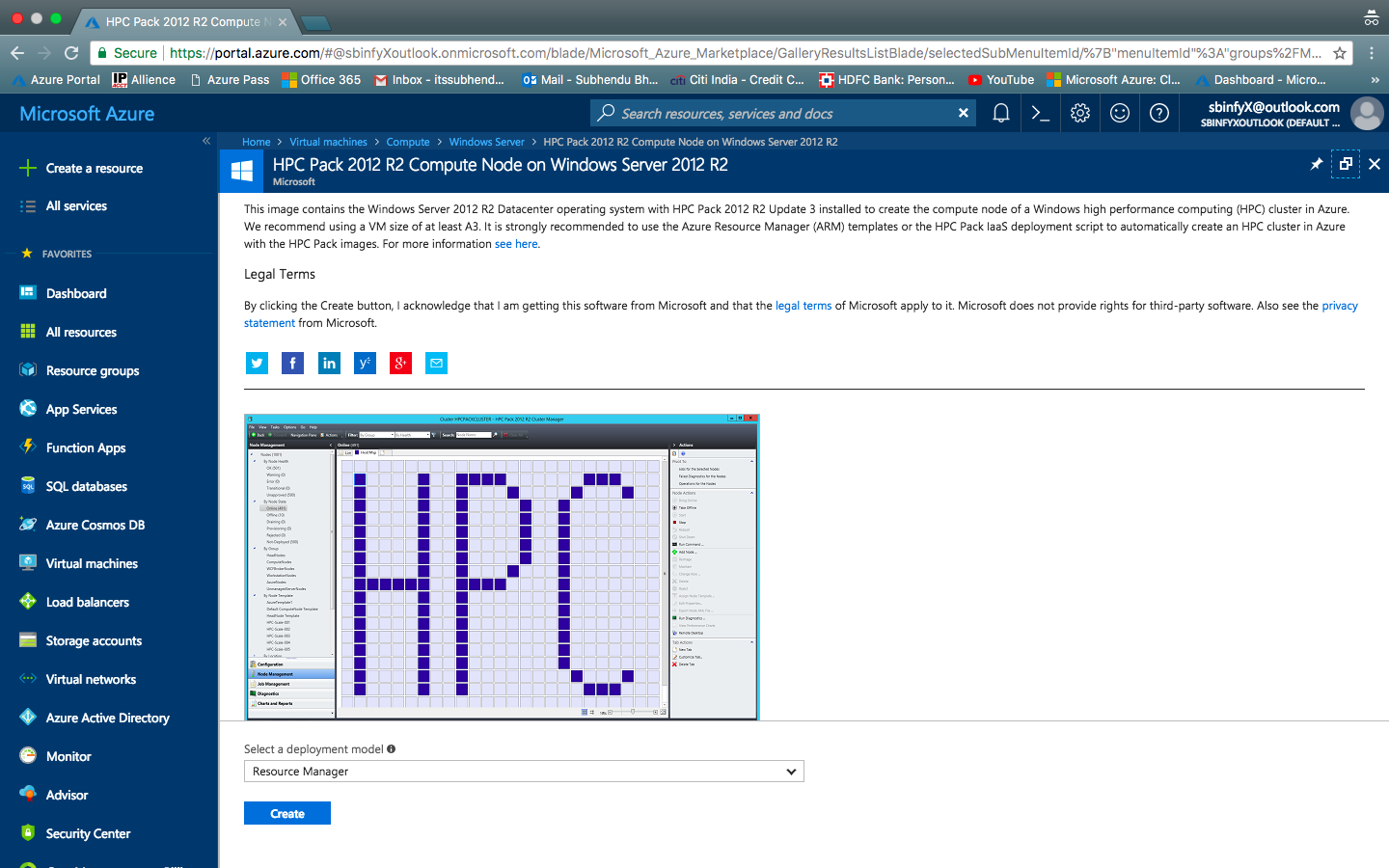
Task: Click the search resources field
Action: pos(781,113)
